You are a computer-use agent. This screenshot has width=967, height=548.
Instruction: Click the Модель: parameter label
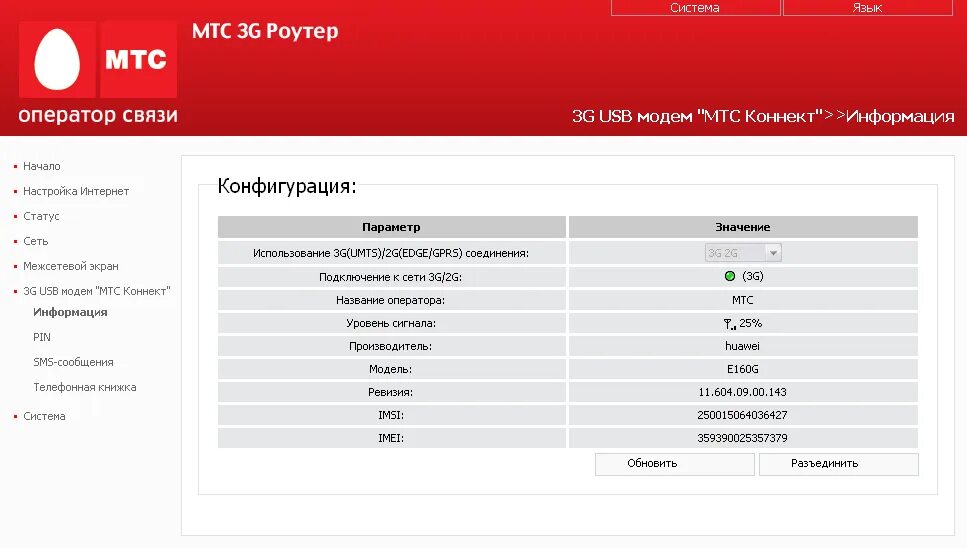click(x=390, y=369)
